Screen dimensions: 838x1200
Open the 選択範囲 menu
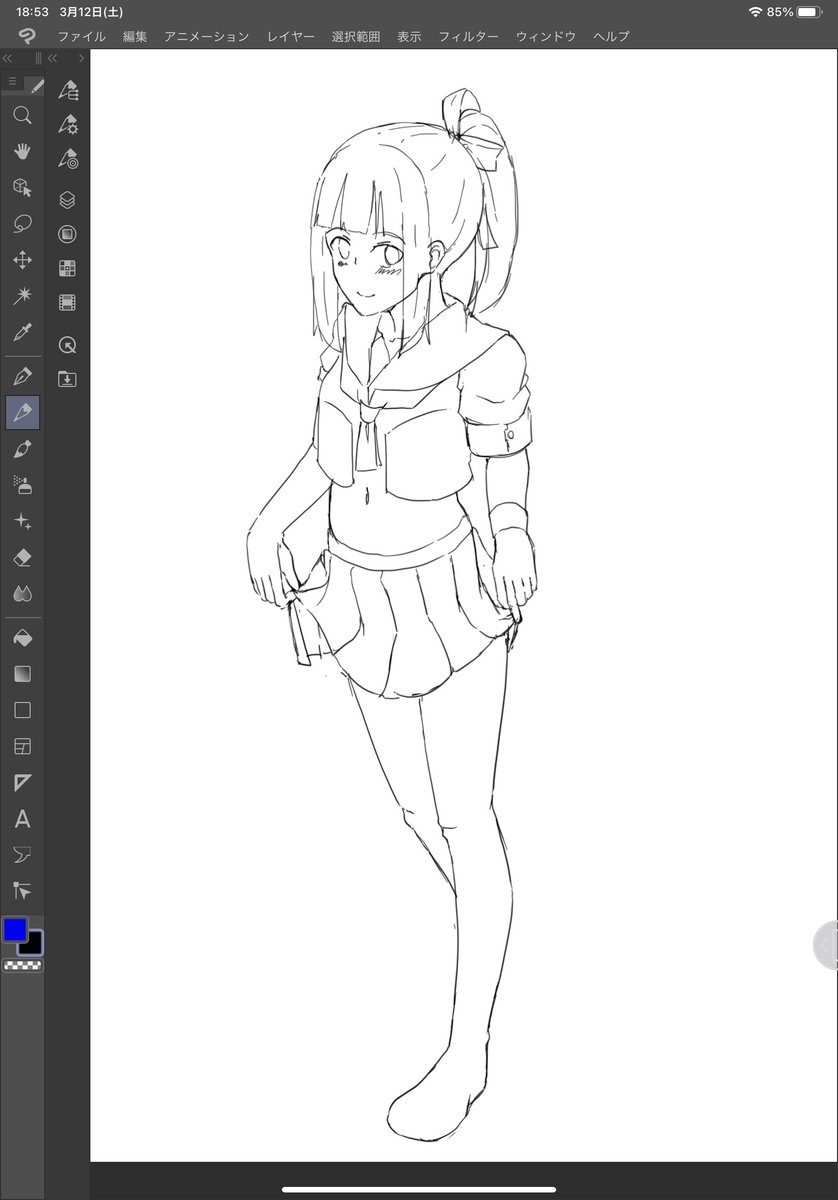point(356,36)
